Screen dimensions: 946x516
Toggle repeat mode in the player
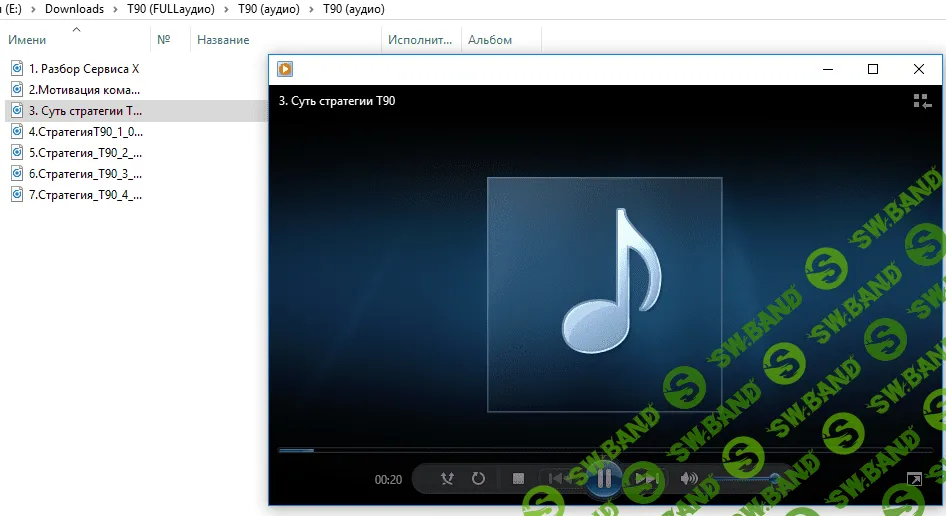point(478,479)
